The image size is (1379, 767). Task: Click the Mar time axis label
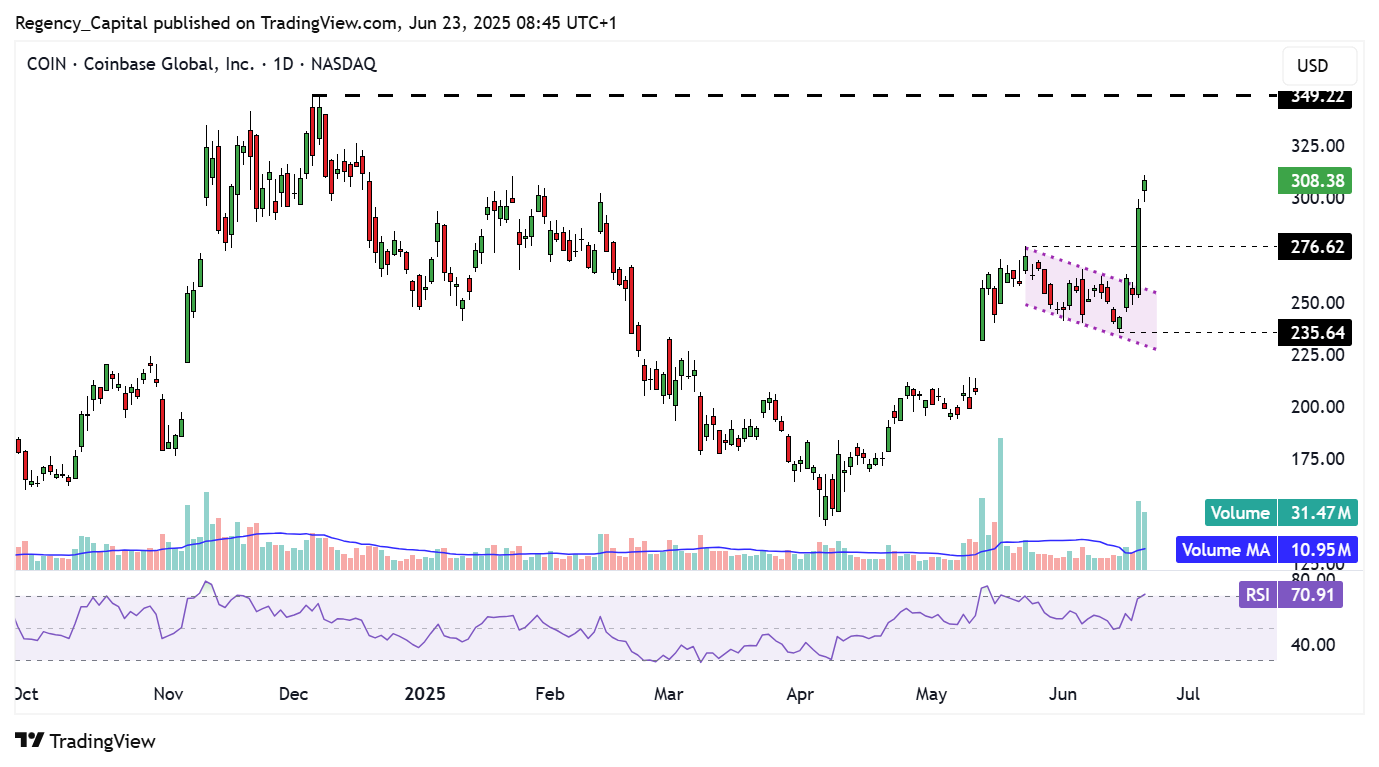(x=668, y=694)
